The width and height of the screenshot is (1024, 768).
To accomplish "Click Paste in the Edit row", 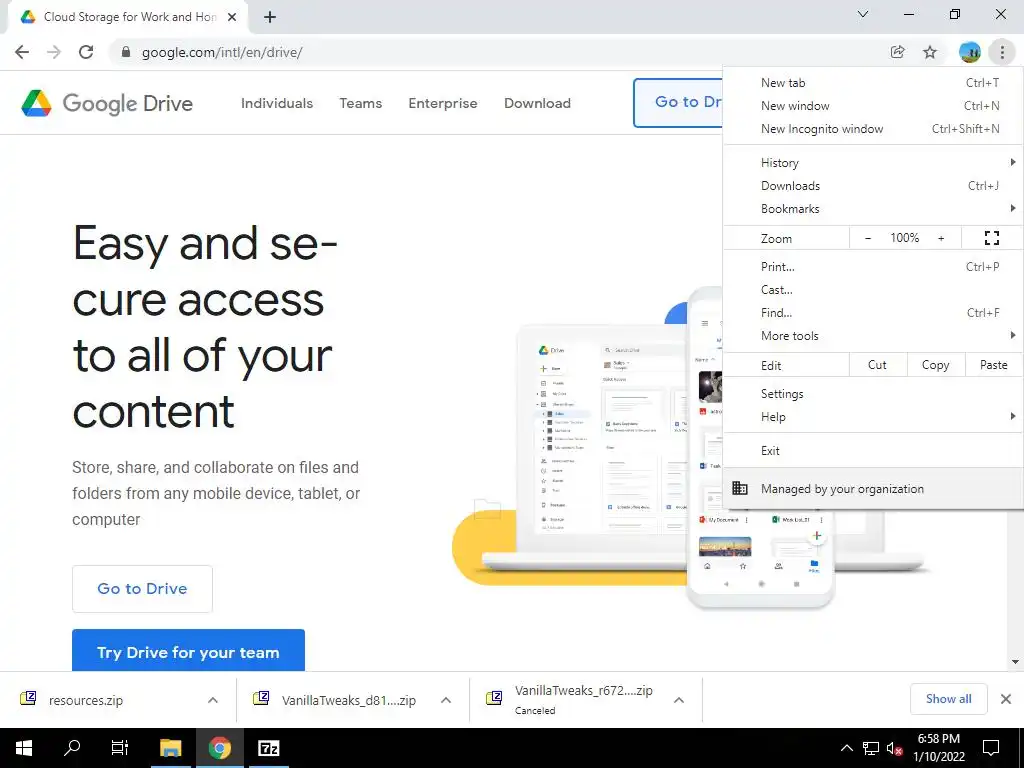I will click(x=993, y=365).
